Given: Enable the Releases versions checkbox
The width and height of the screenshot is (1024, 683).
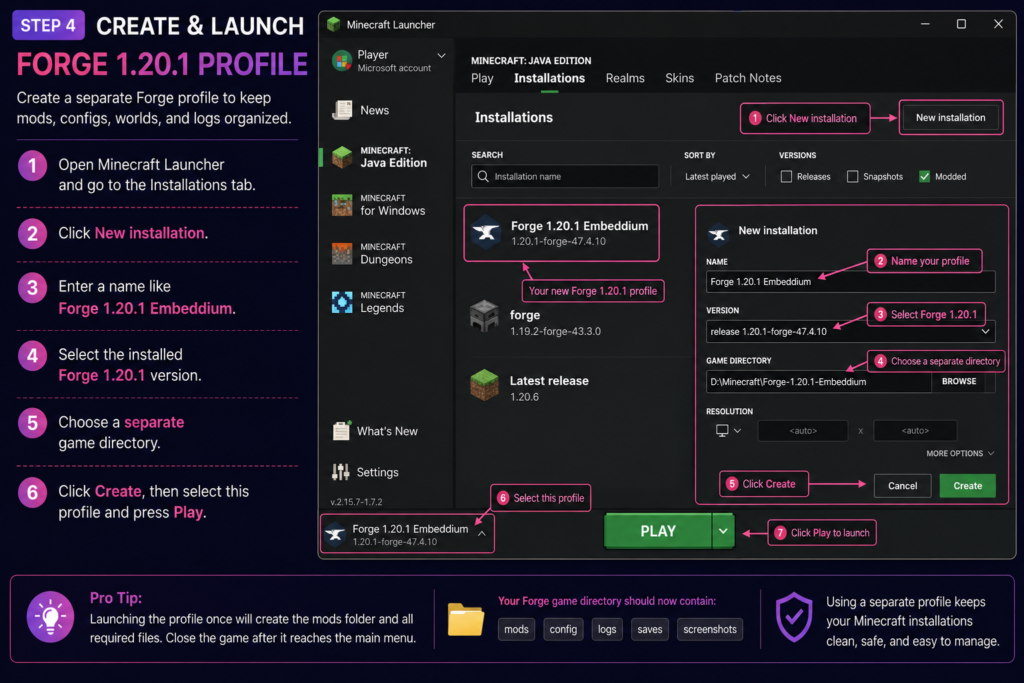Looking at the screenshot, I should (786, 176).
